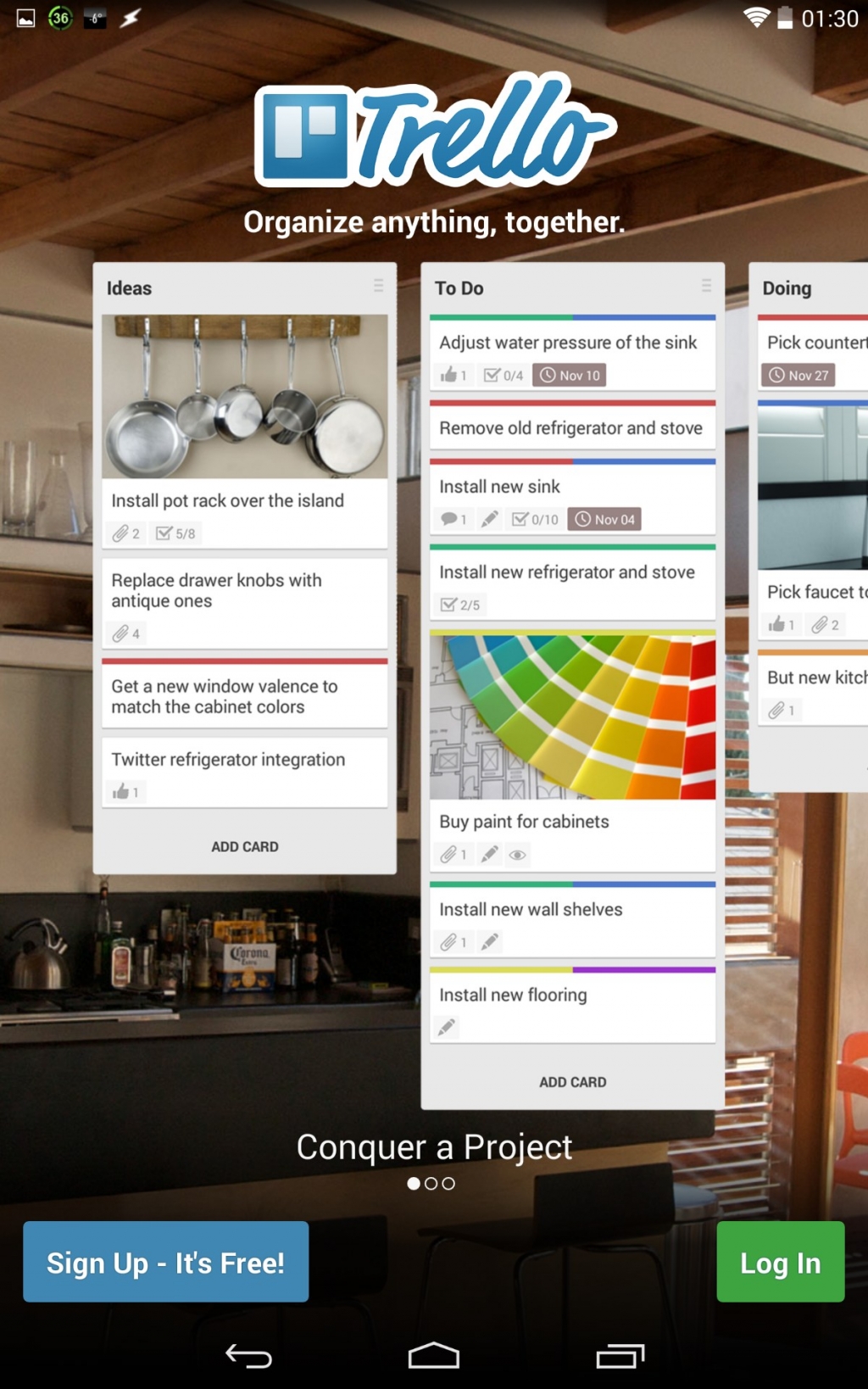
Task: Tap the green 36 notification icon in status bar
Action: coord(60,18)
